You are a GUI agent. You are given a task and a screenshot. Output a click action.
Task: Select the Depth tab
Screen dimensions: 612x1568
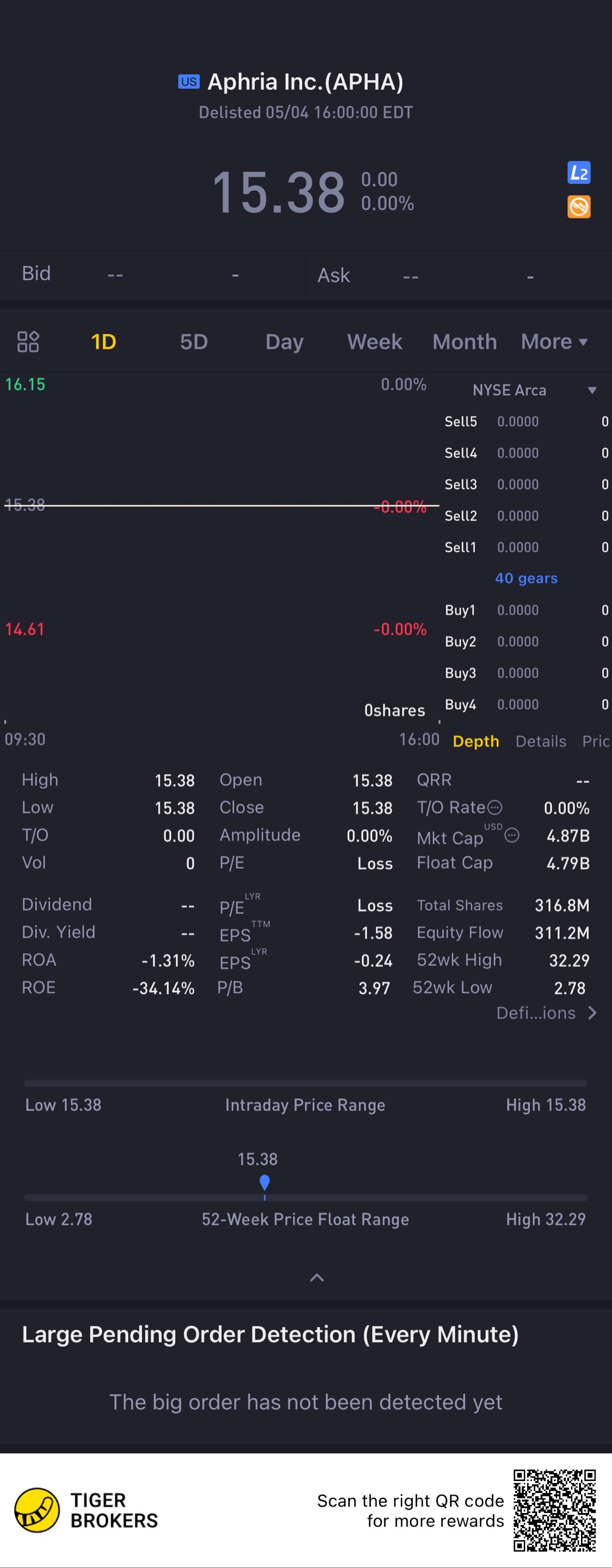pyautogui.click(x=475, y=741)
